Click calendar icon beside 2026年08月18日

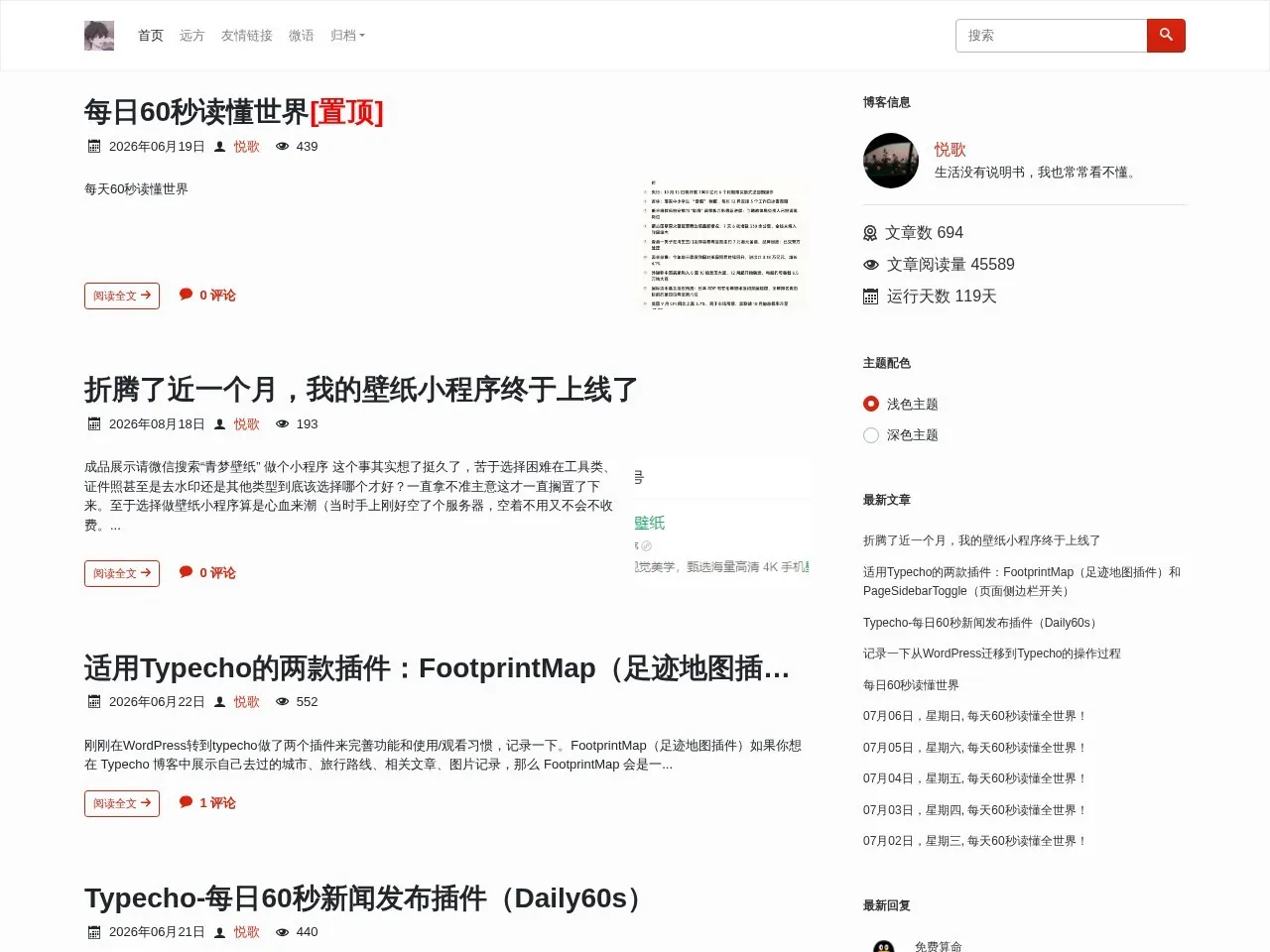pyautogui.click(x=94, y=424)
